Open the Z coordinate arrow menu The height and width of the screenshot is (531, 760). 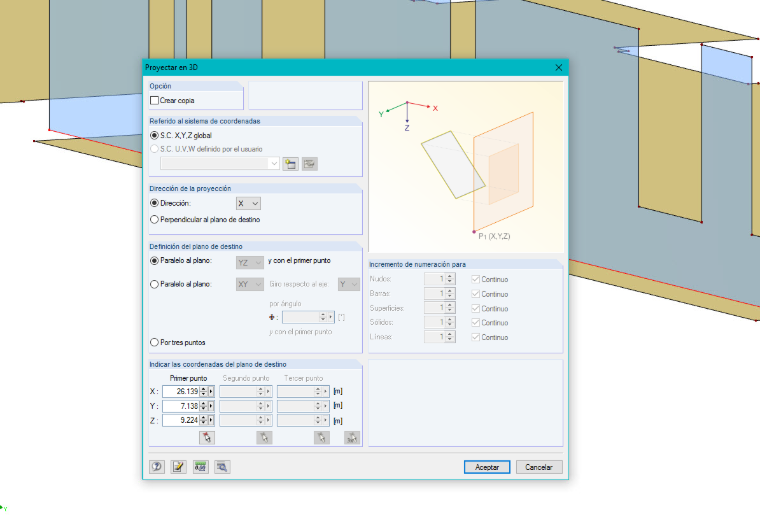click(x=211, y=420)
